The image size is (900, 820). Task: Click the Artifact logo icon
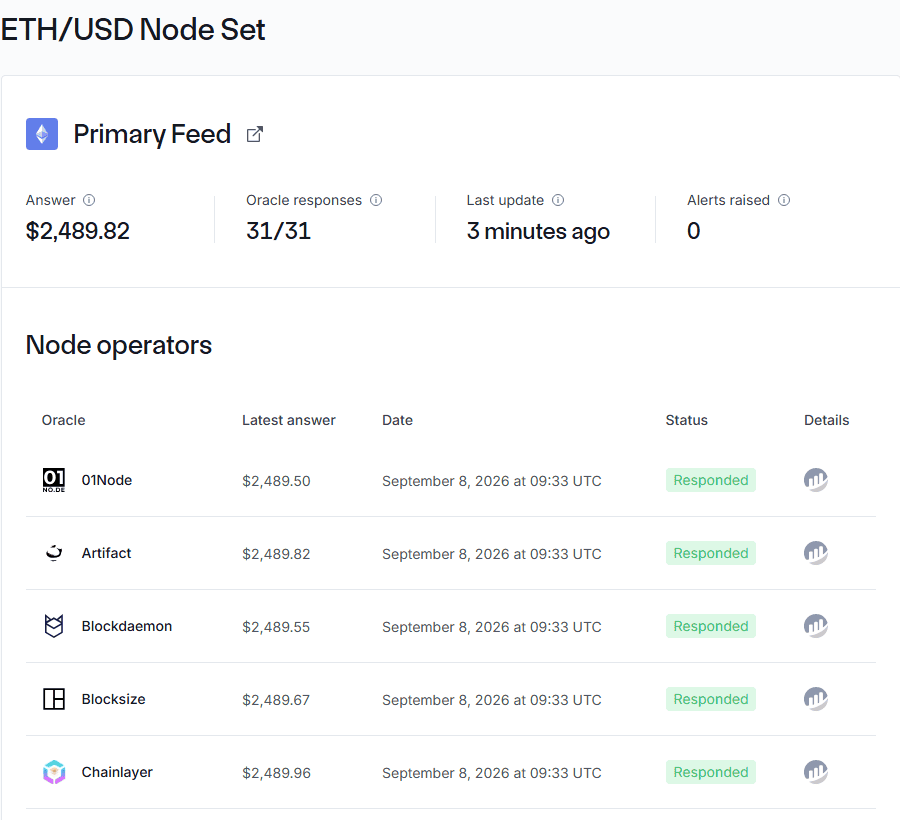pos(54,553)
